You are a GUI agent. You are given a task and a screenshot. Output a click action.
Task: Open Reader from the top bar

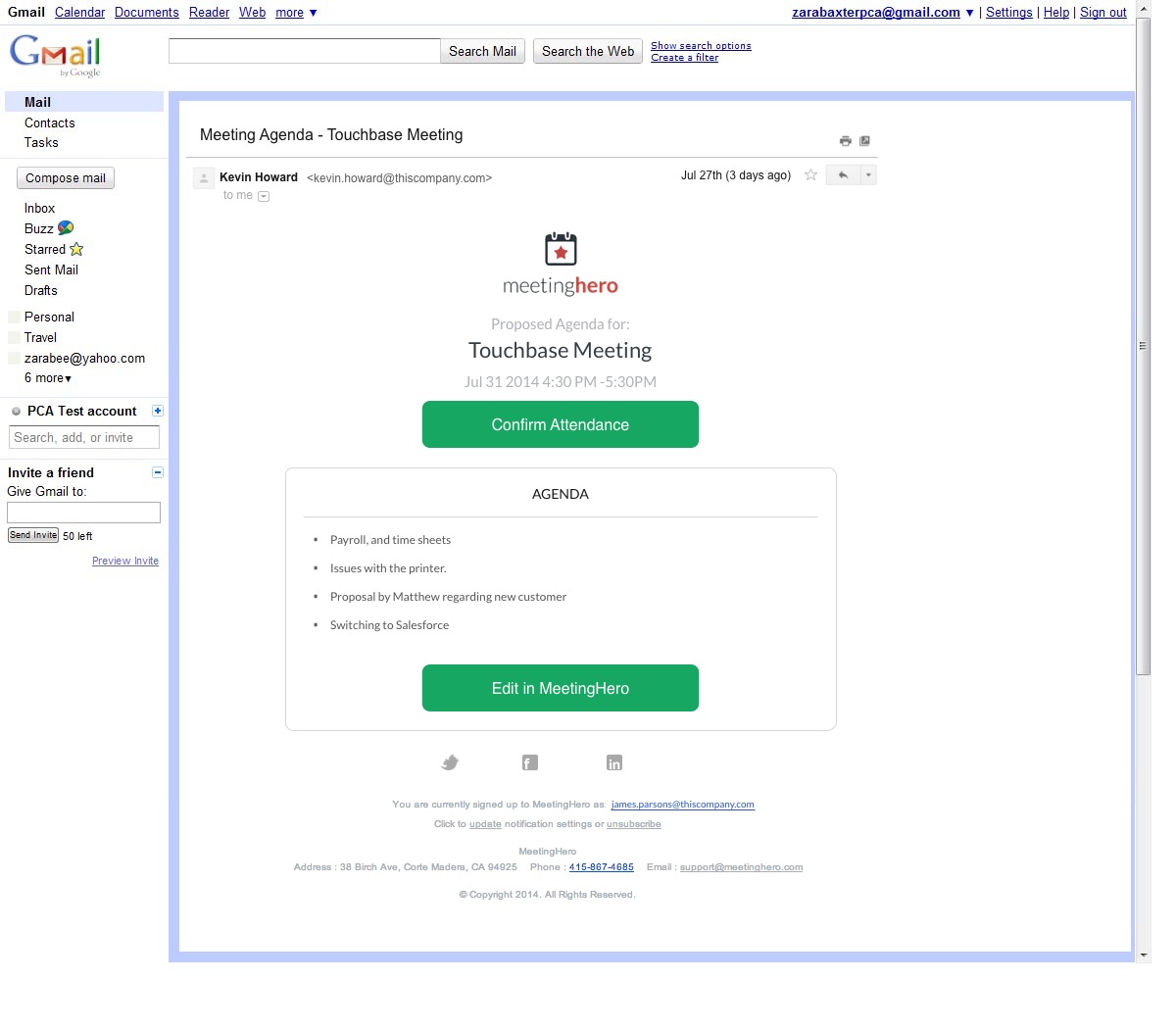tap(209, 13)
